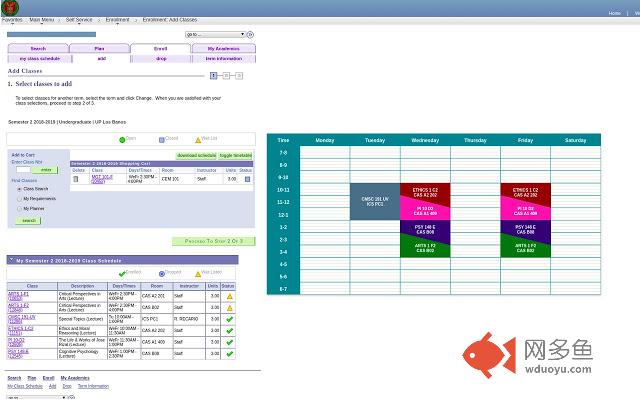
Task: Open the Favorites dropdown menu
Action: (x=12, y=20)
